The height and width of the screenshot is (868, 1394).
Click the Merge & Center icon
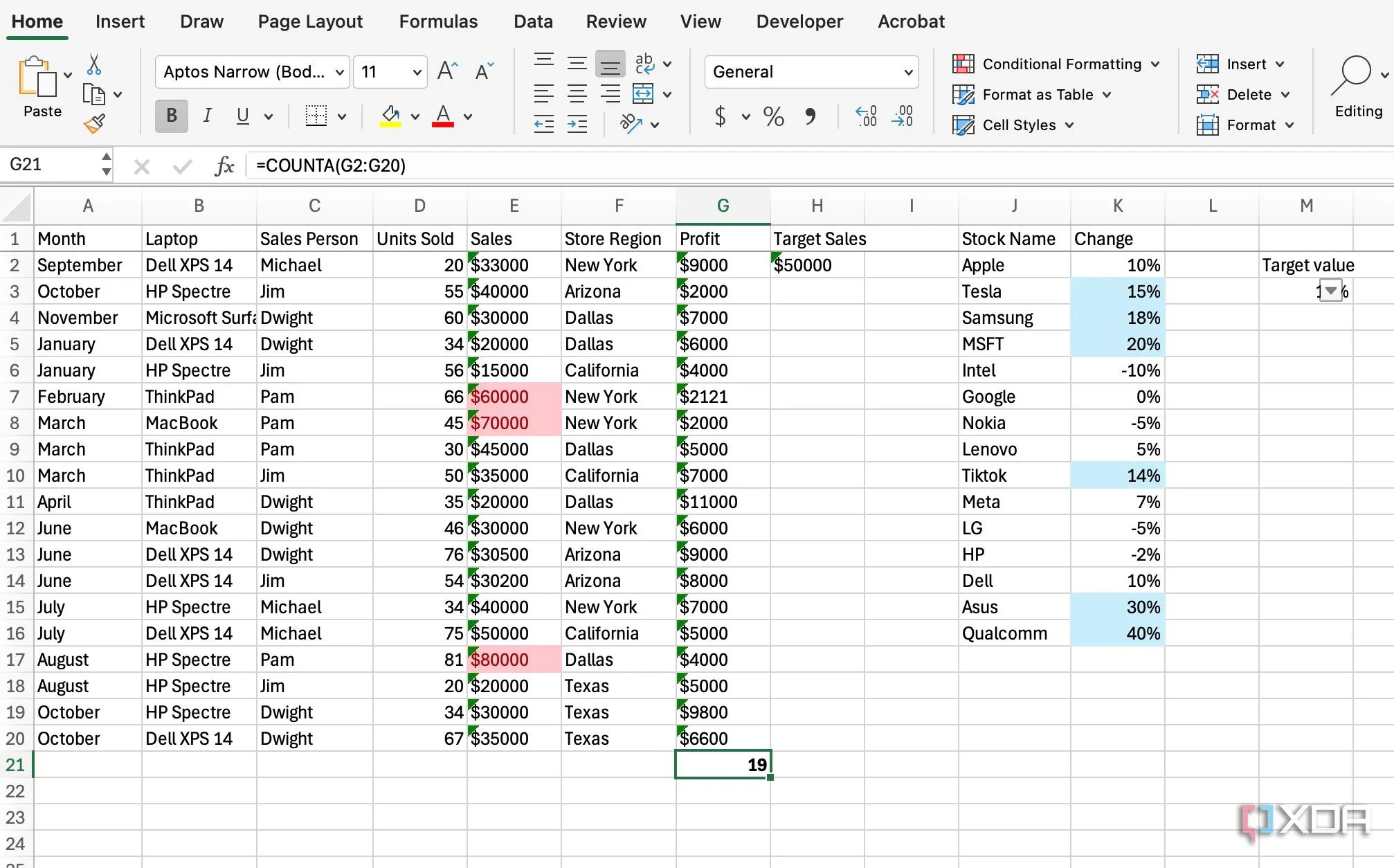[643, 94]
